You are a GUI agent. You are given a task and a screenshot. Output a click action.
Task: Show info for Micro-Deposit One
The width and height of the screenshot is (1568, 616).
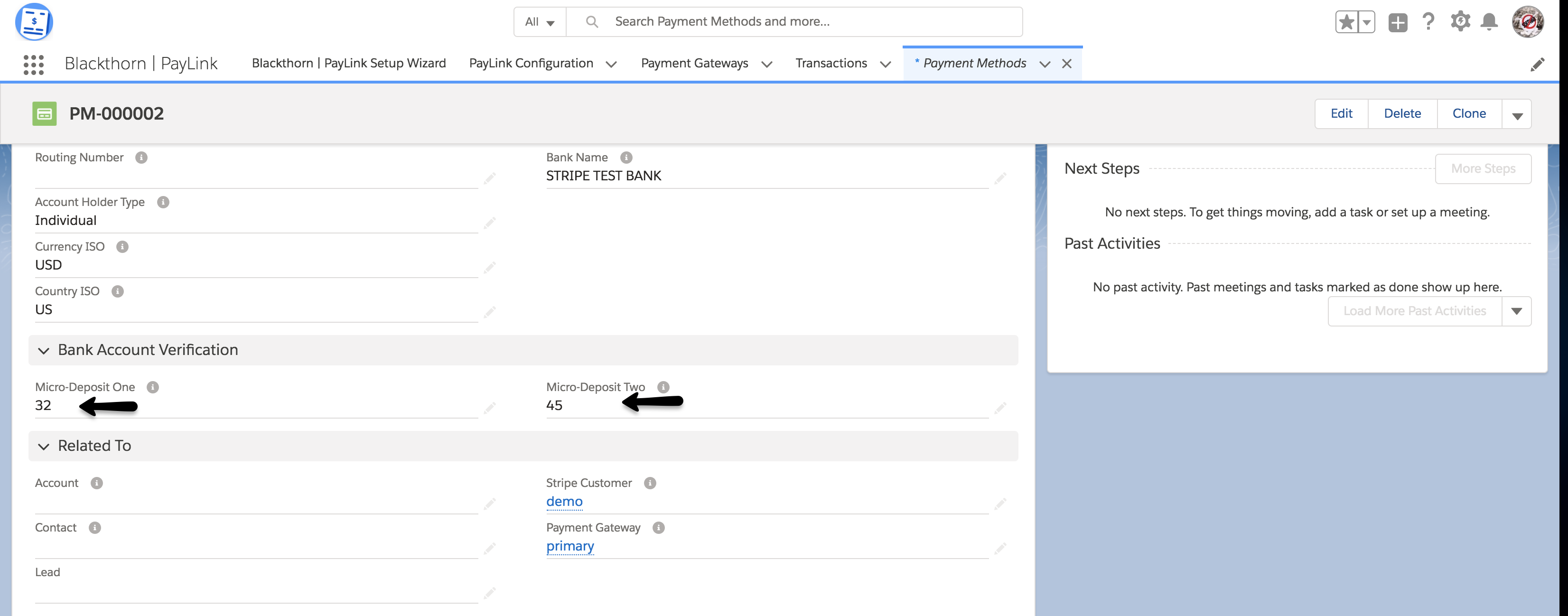click(x=153, y=387)
